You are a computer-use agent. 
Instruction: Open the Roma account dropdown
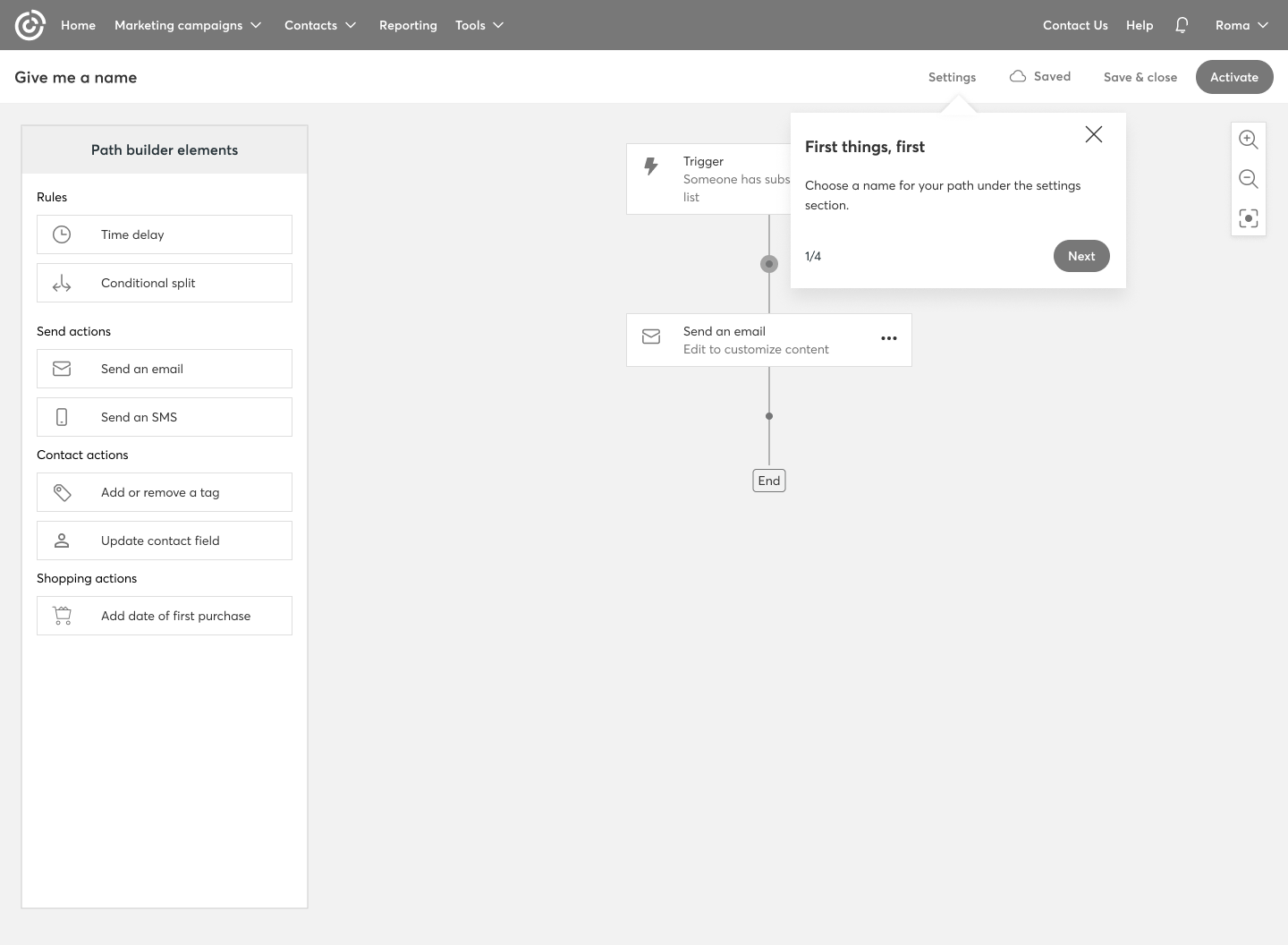point(1241,25)
